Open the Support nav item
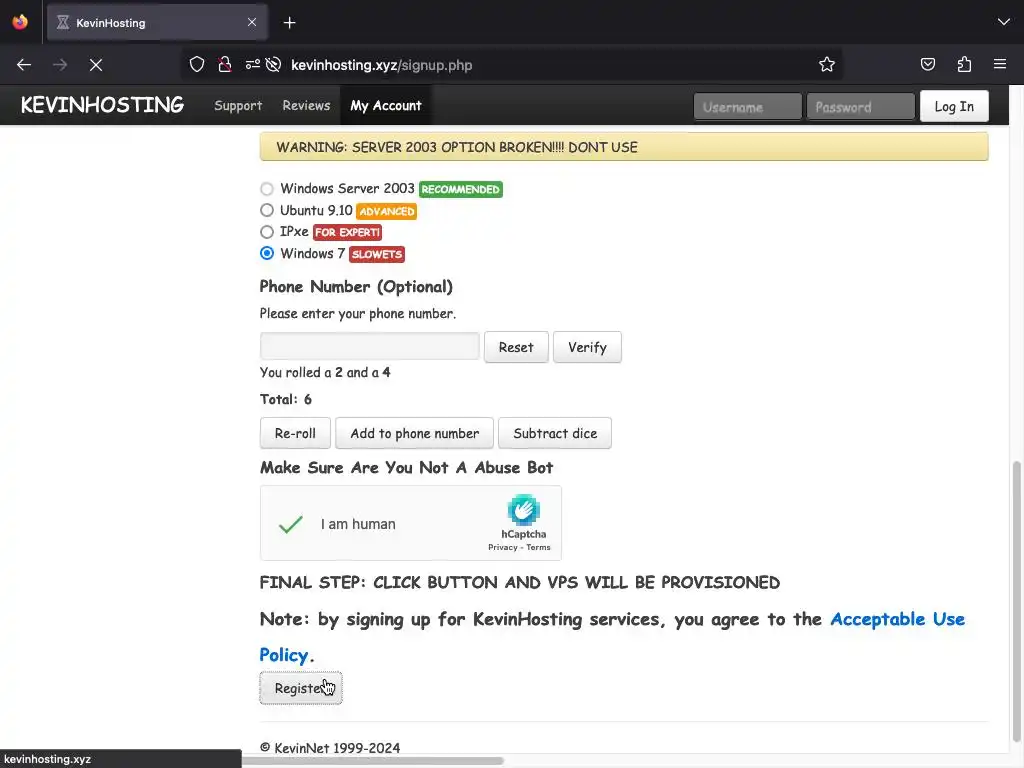The width and height of the screenshot is (1024, 768). [238, 106]
